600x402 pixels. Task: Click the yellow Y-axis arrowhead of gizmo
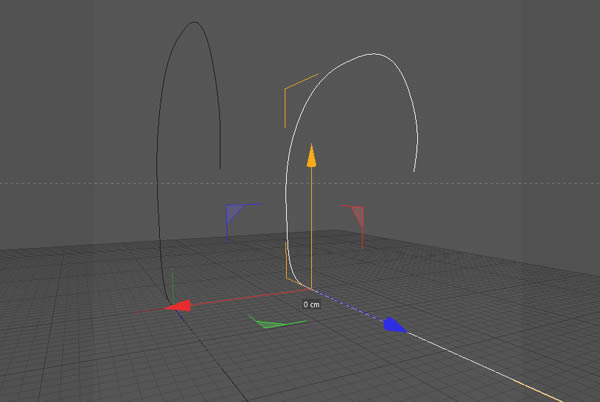click(311, 155)
